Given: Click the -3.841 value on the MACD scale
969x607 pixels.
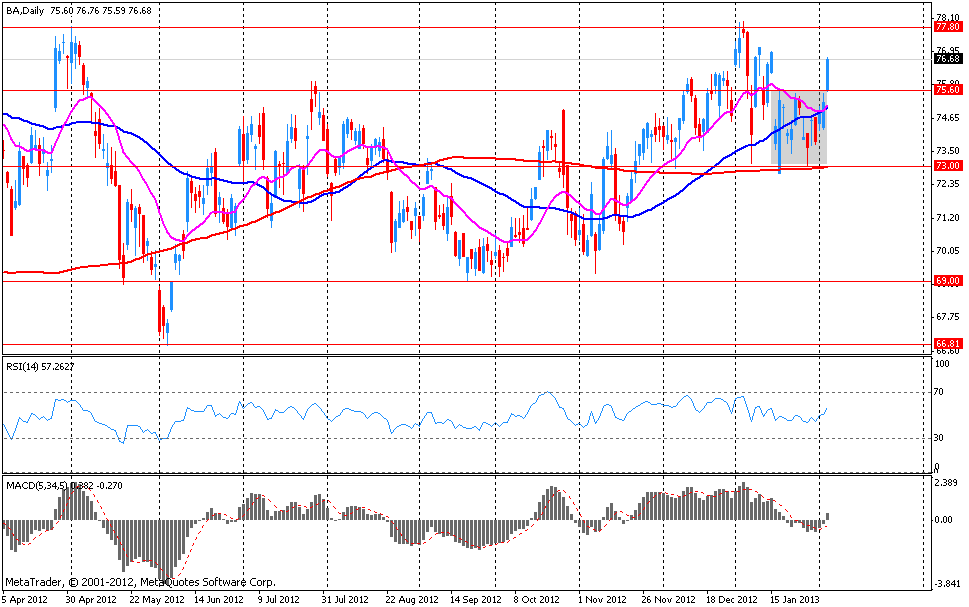Looking at the screenshot, I should click(x=945, y=584).
